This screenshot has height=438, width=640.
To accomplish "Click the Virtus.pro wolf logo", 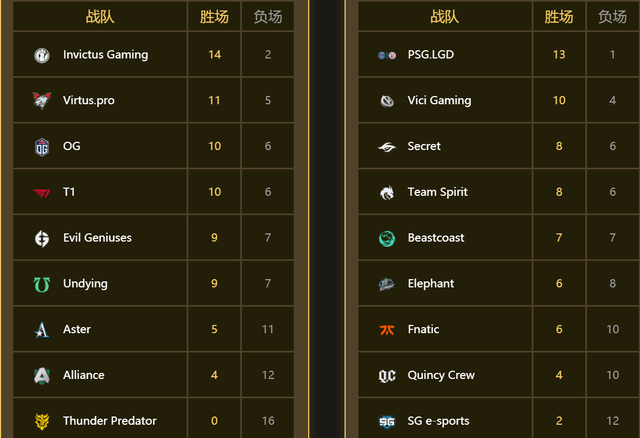I will [x=42, y=100].
